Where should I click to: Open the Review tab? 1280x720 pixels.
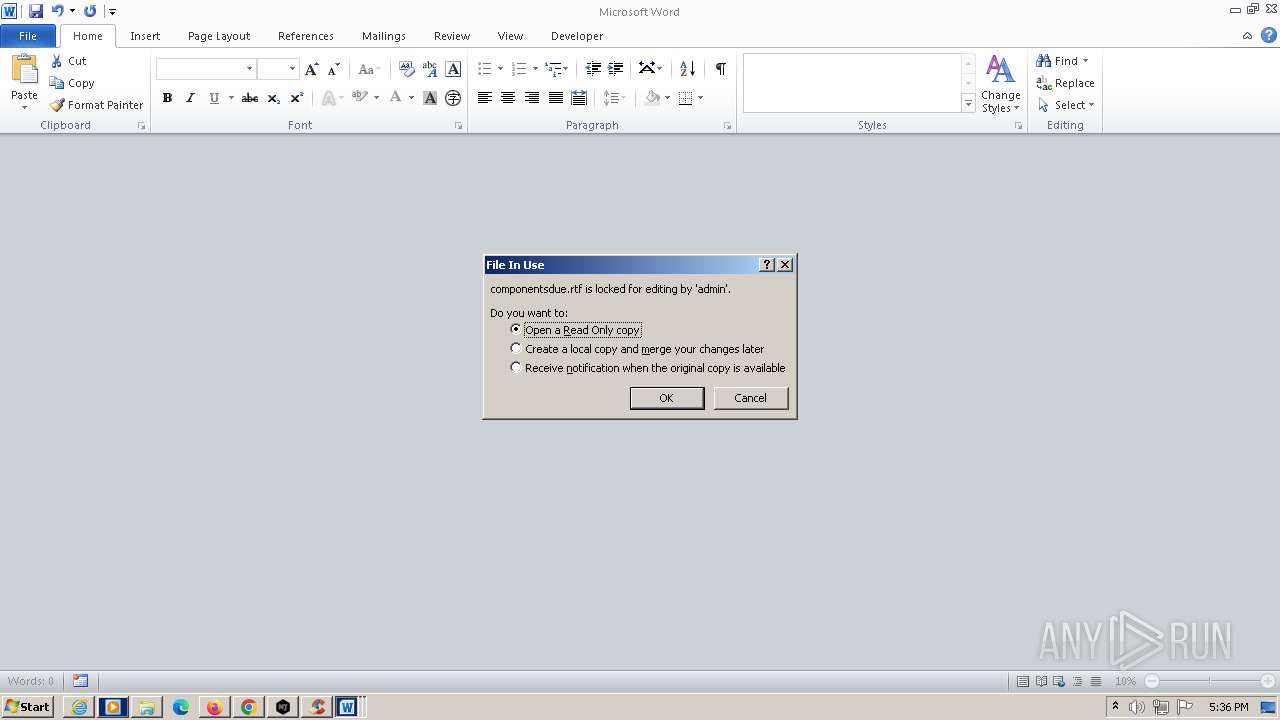[452, 36]
